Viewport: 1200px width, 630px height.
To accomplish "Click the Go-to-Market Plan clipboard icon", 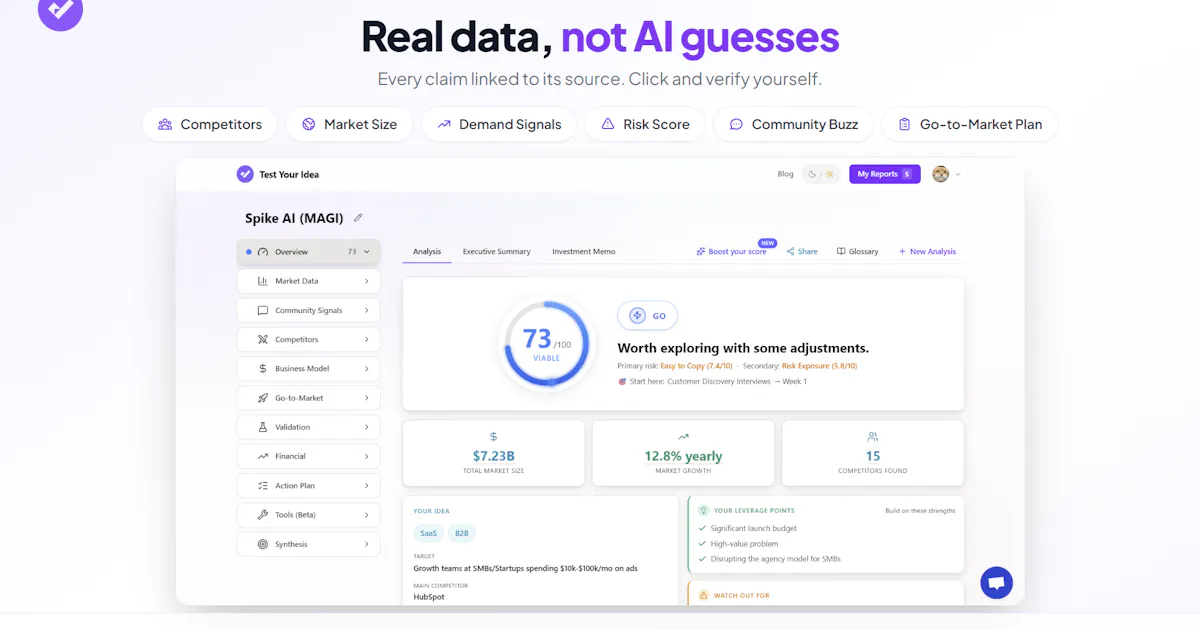I will pyautogui.click(x=904, y=124).
